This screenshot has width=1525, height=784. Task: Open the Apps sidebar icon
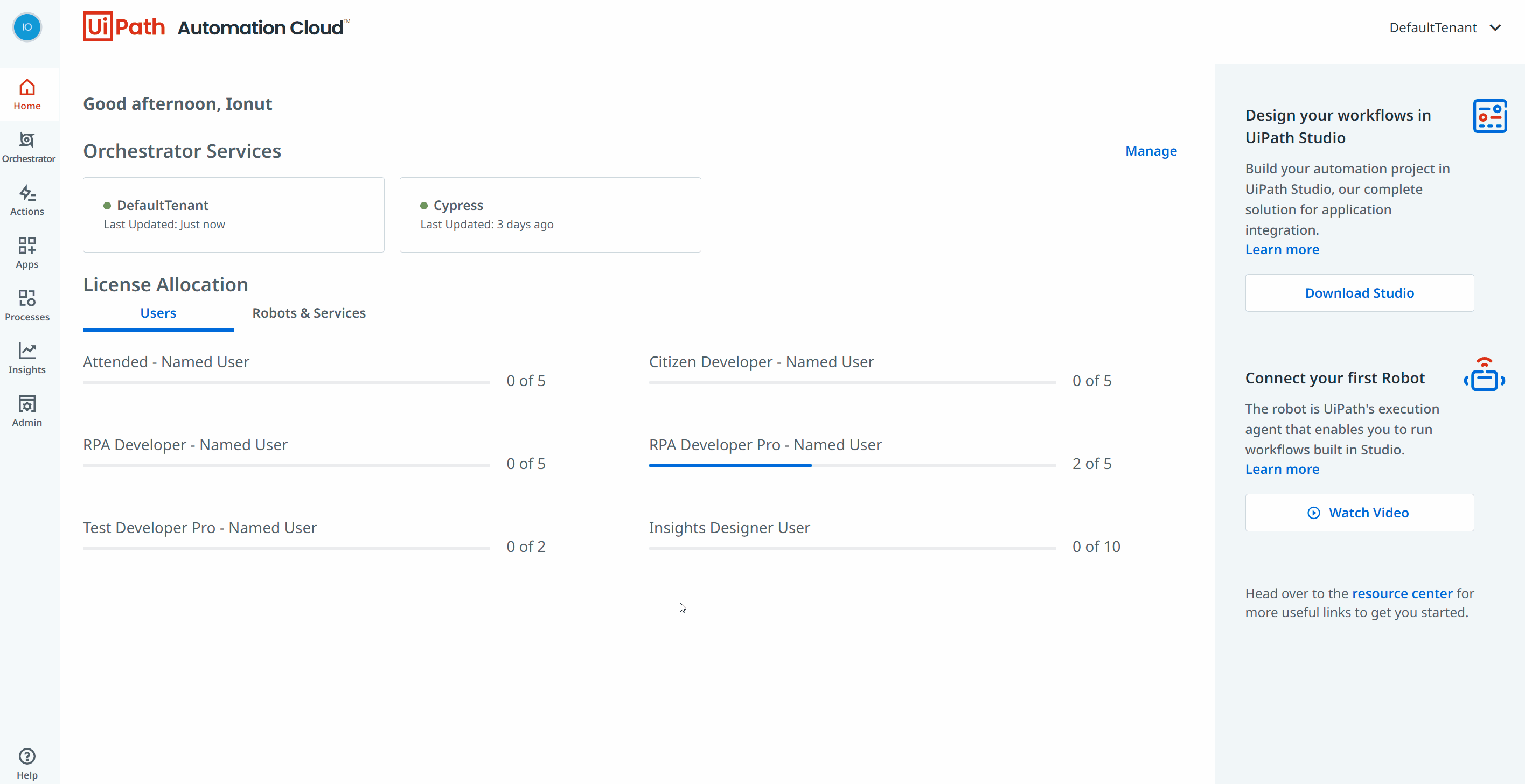pos(26,253)
